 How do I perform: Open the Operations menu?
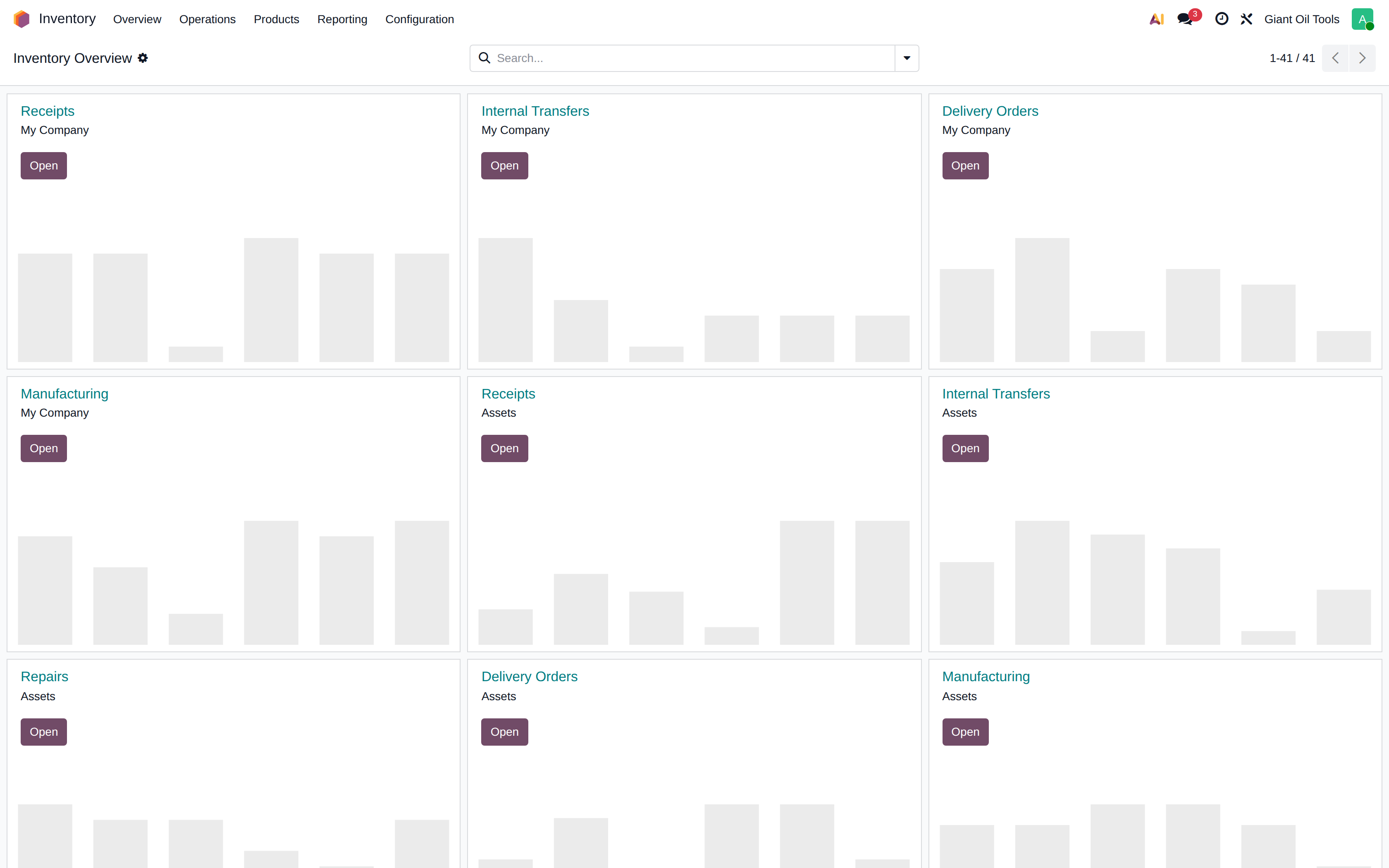[x=207, y=19]
